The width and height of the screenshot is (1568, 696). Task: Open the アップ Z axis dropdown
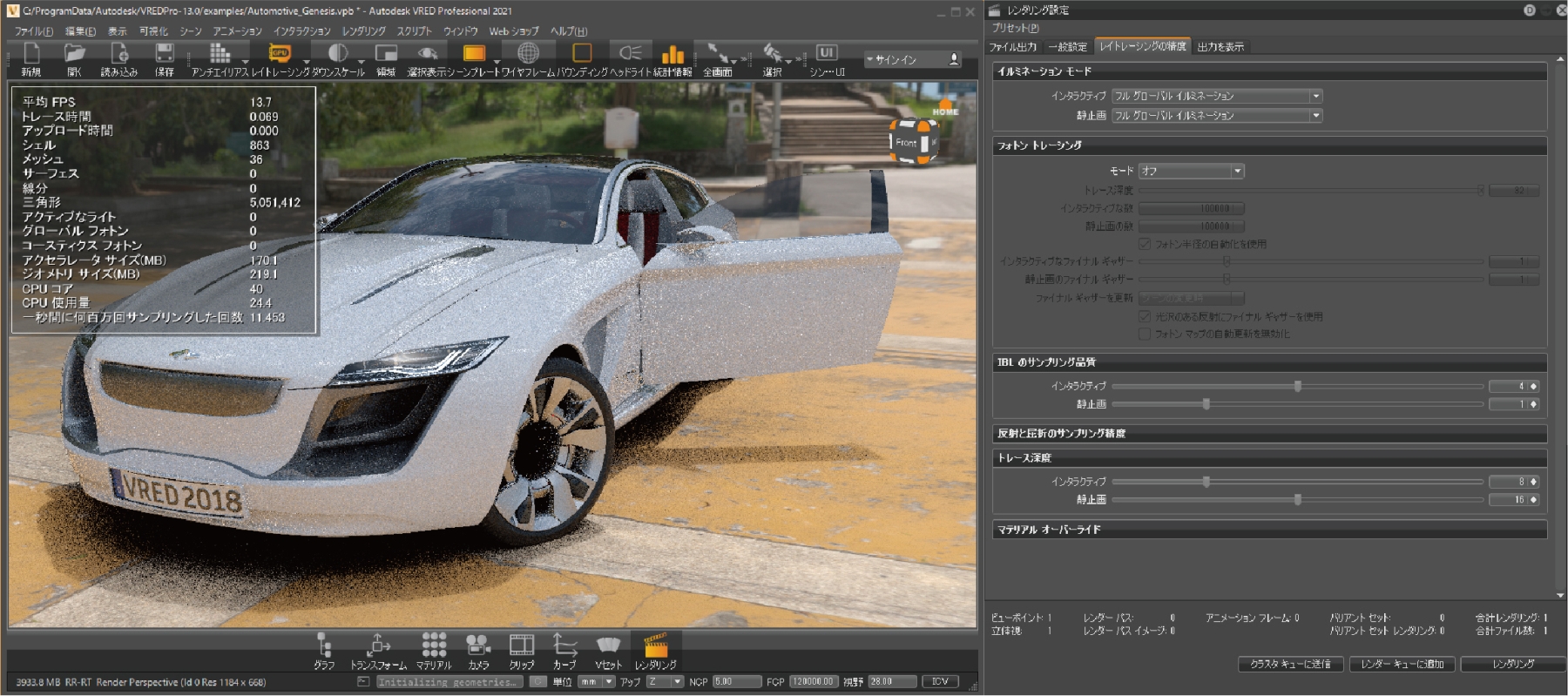tap(665, 682)
